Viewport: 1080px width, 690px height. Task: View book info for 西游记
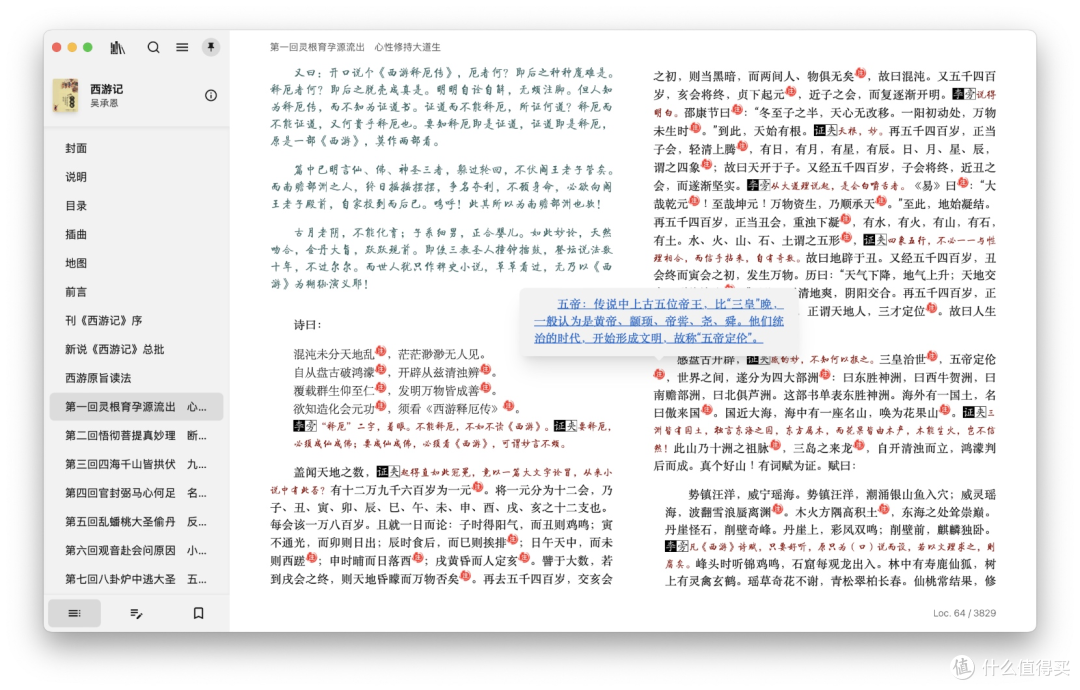pyautogui.click(x=210, y=96)
